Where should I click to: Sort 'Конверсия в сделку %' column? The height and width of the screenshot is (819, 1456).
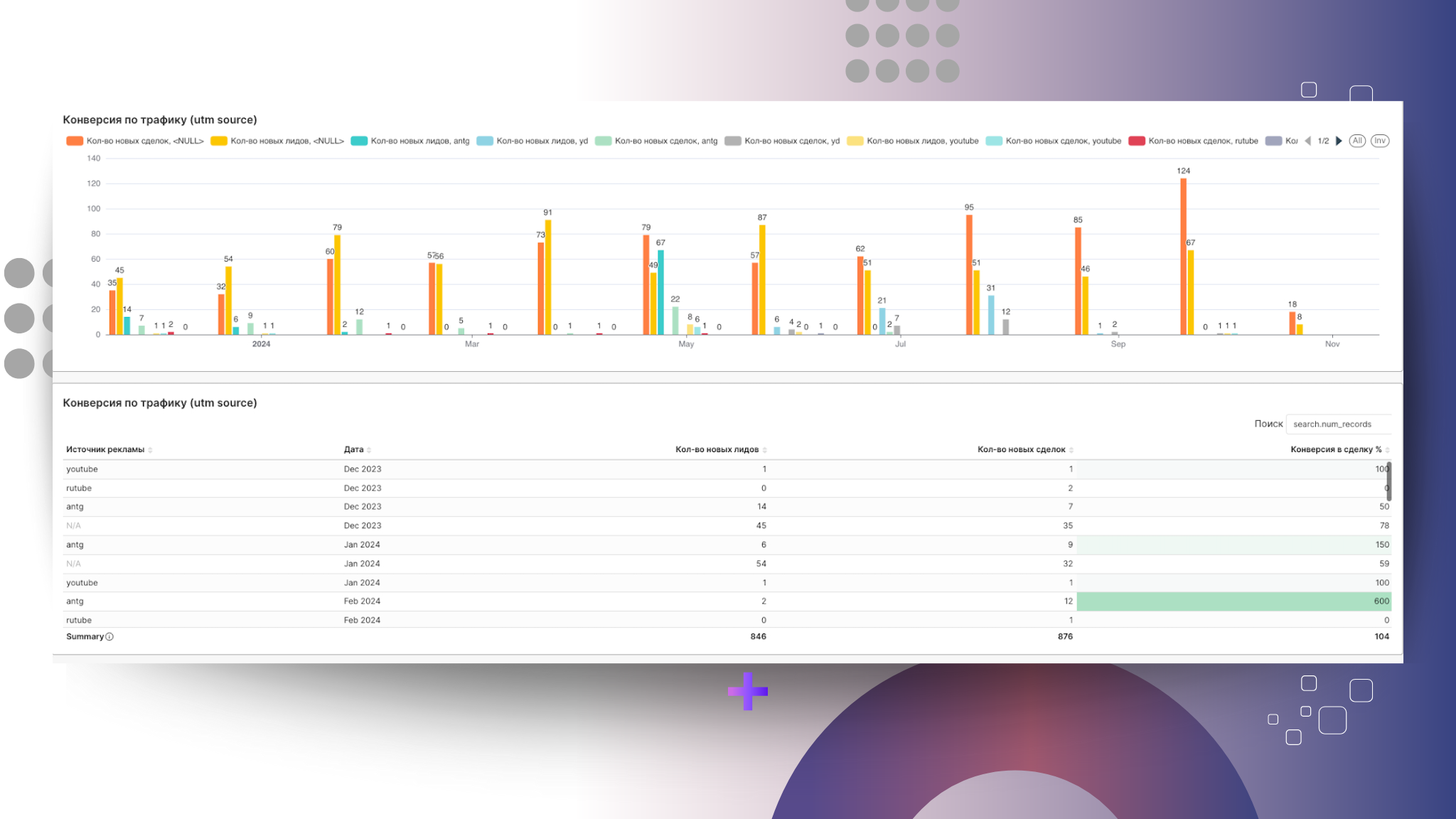(1387, 450)
